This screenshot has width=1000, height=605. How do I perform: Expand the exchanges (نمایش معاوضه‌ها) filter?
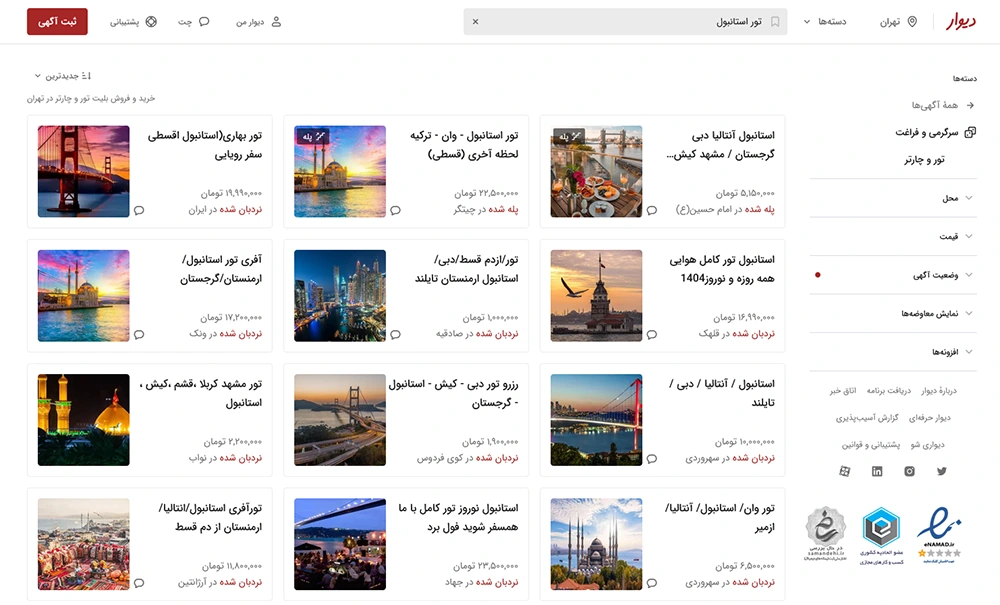[x=893, y=313]
